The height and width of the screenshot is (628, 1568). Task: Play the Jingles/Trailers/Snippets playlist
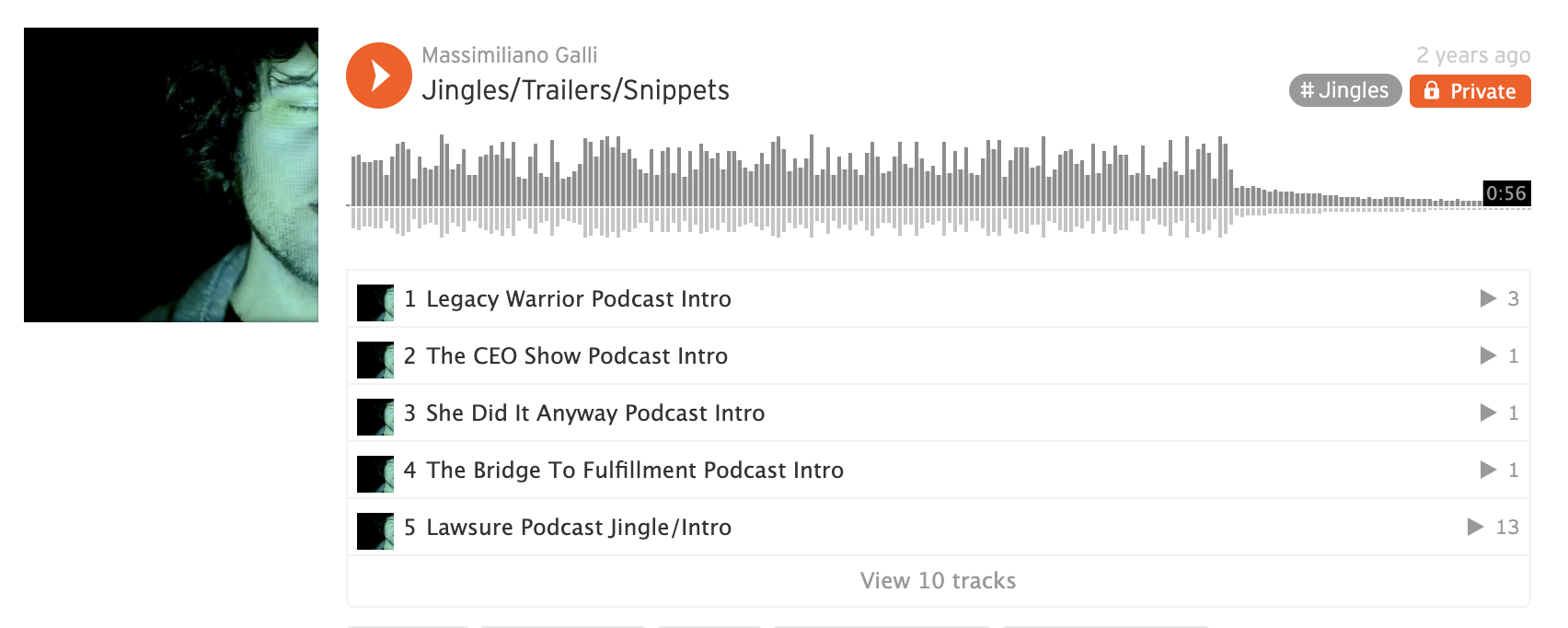coord(379,76)
